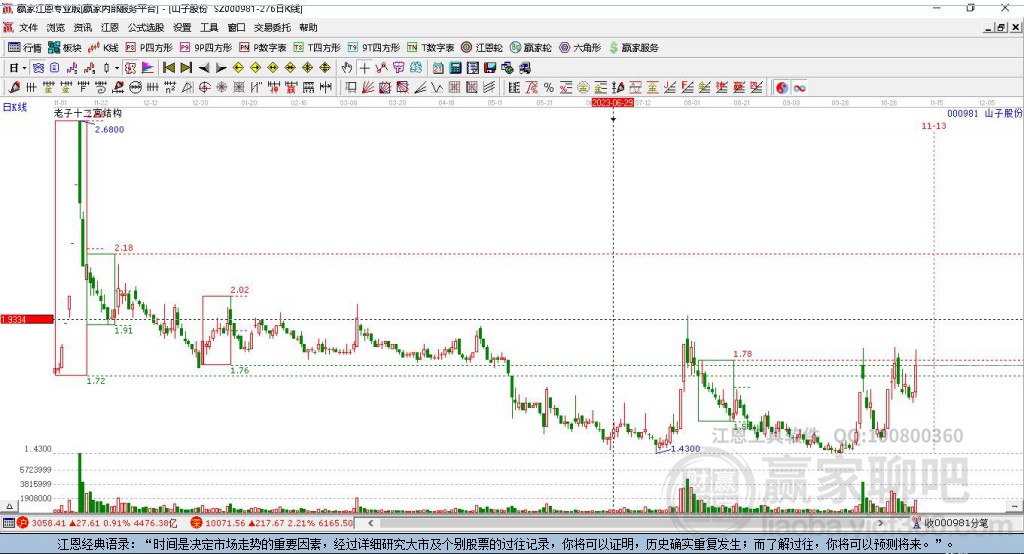Click the 日K线 label

14,107
